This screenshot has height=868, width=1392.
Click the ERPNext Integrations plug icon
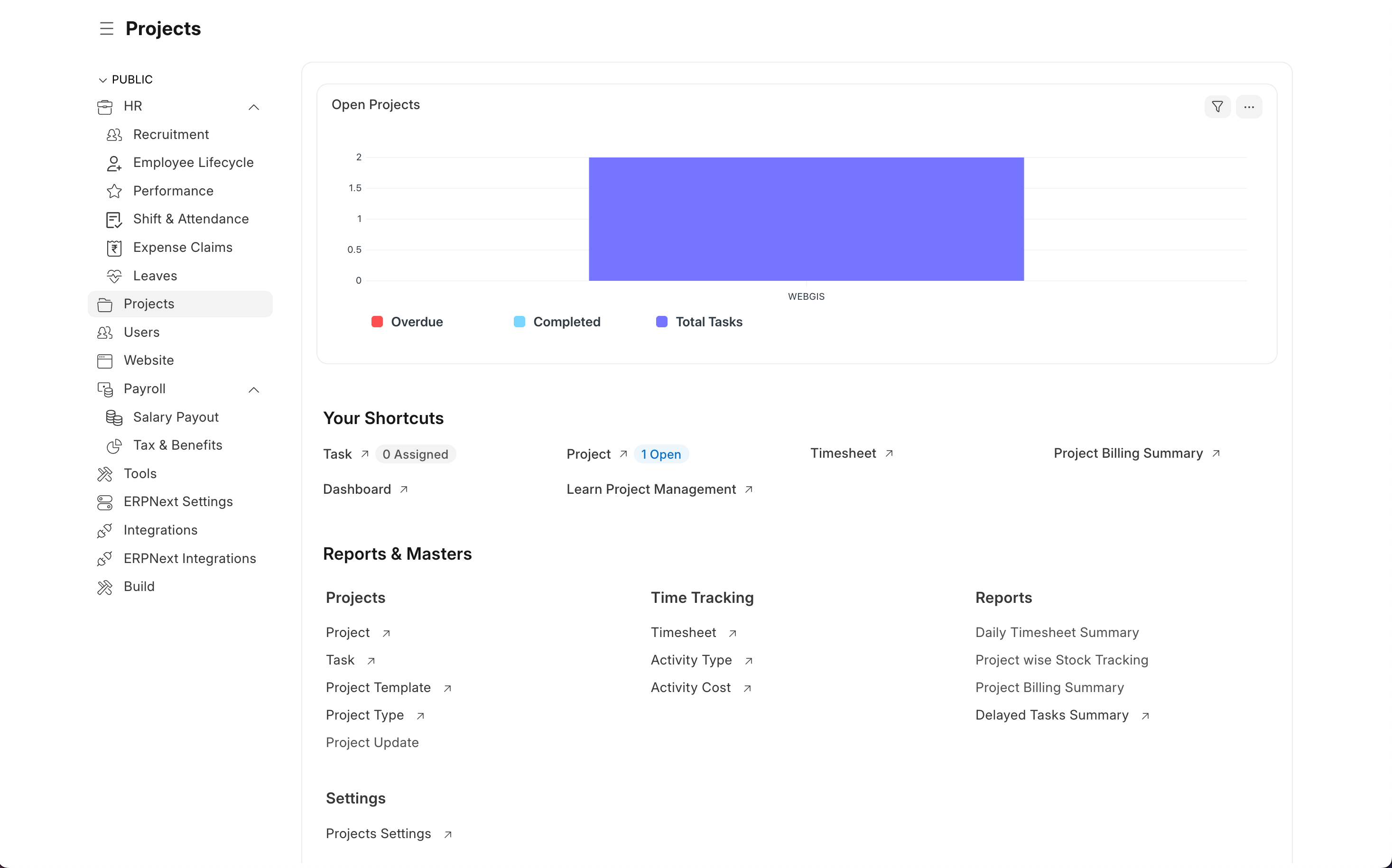(105, 559)
